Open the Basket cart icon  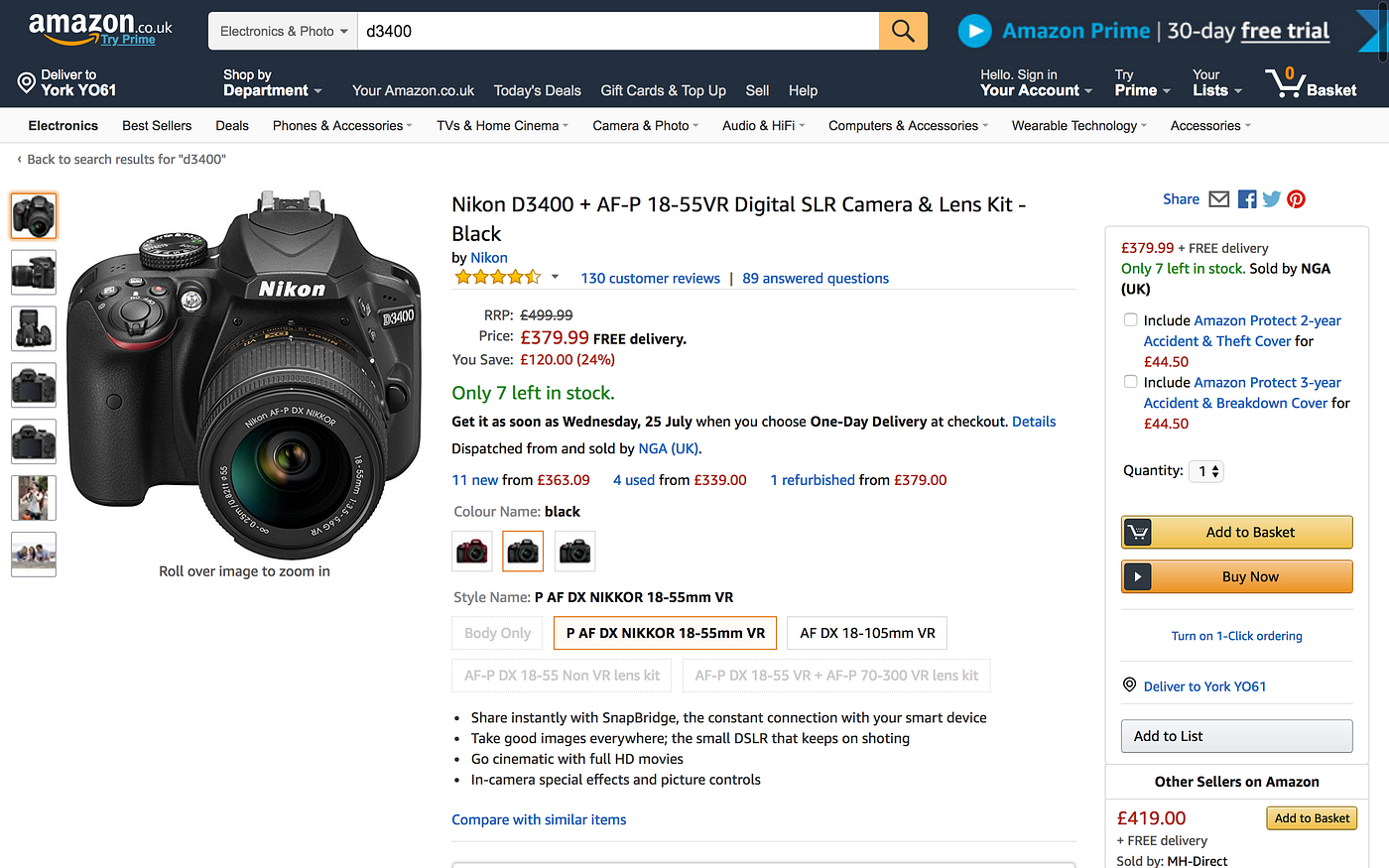pos(1284,81)
